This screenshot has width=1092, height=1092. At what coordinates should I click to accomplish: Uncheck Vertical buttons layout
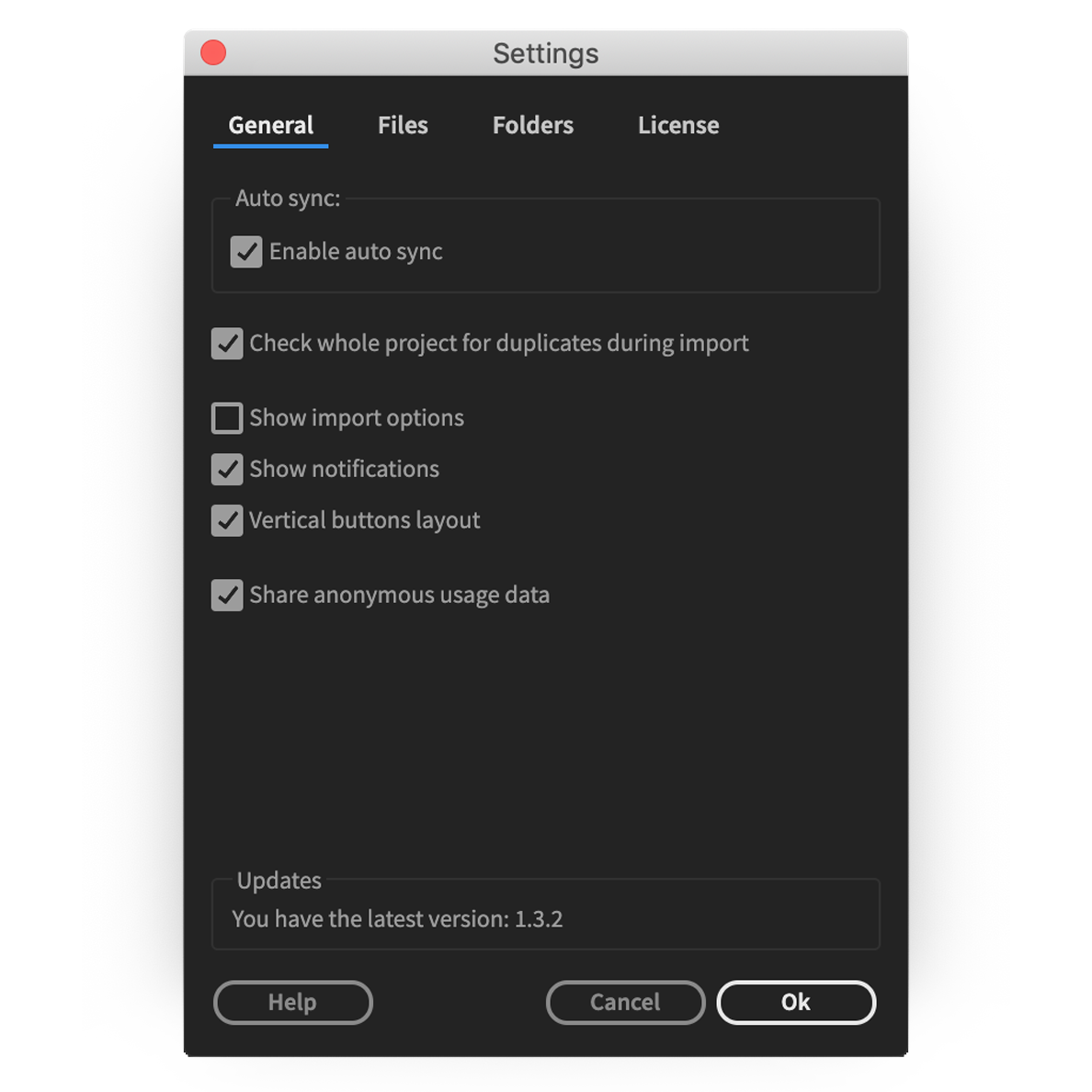point(226,520)
